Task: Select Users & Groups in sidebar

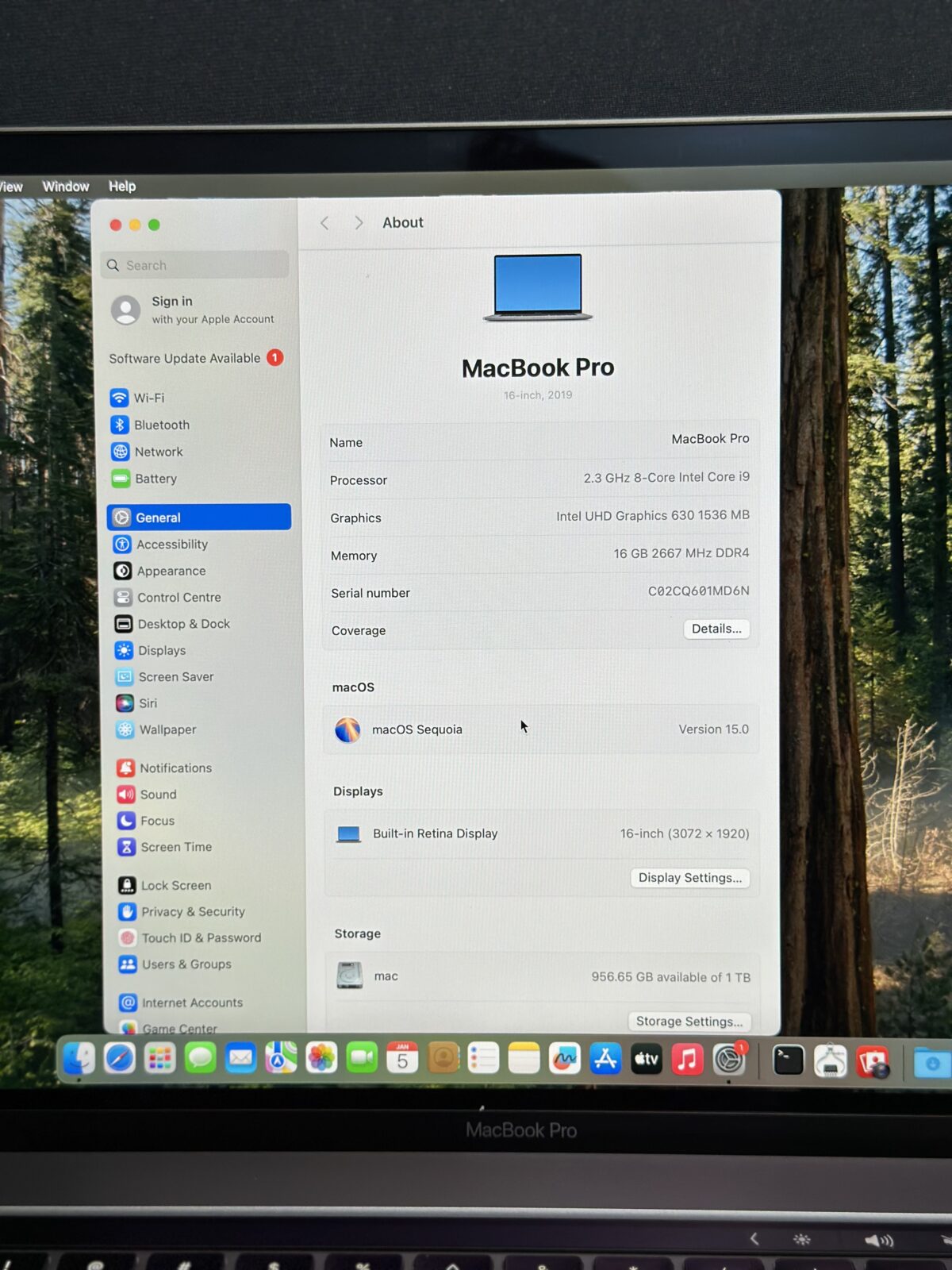Action: [175, 964]
